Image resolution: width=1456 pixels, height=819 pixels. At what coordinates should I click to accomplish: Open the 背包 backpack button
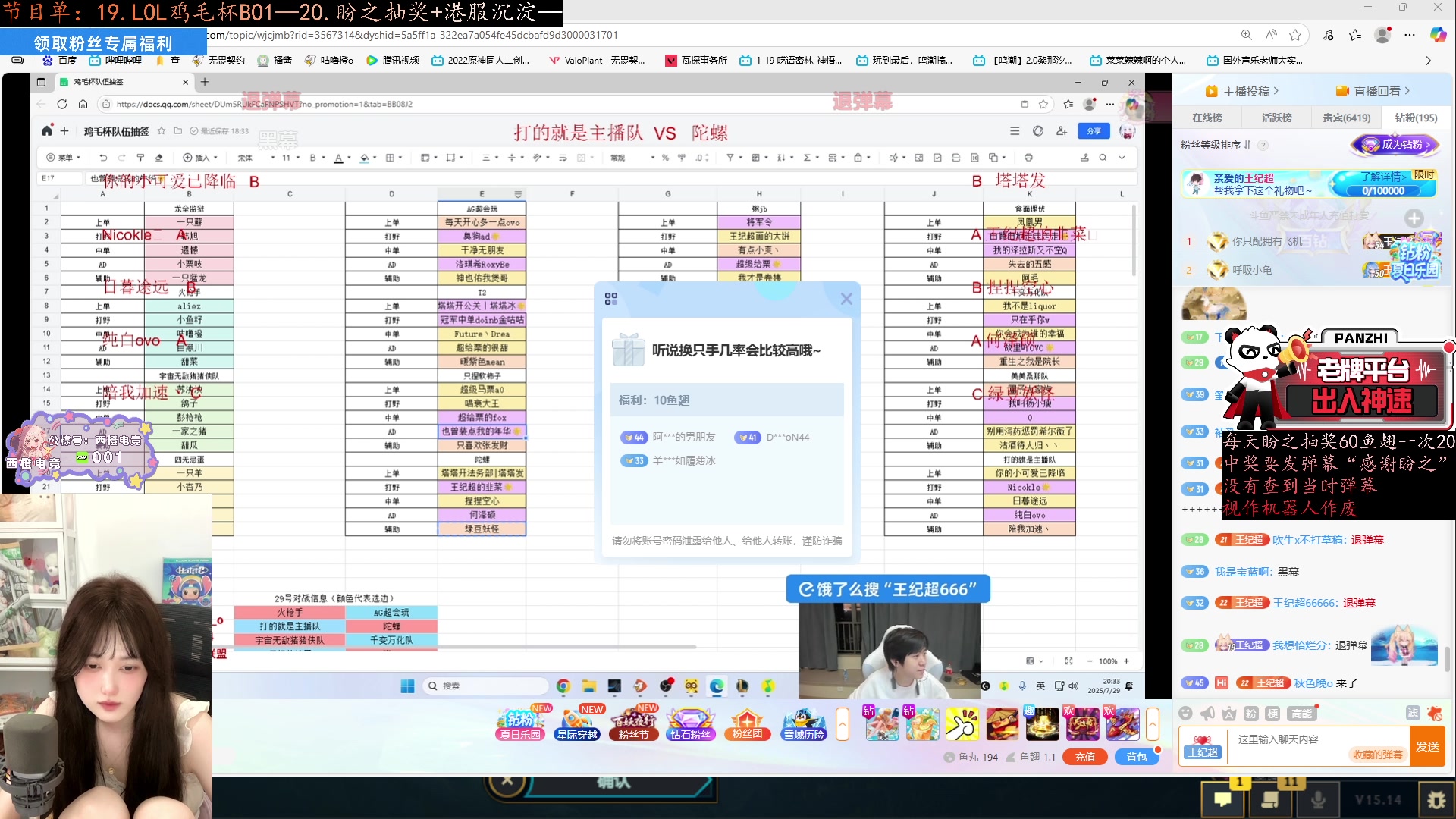[x=1137, y=757]
